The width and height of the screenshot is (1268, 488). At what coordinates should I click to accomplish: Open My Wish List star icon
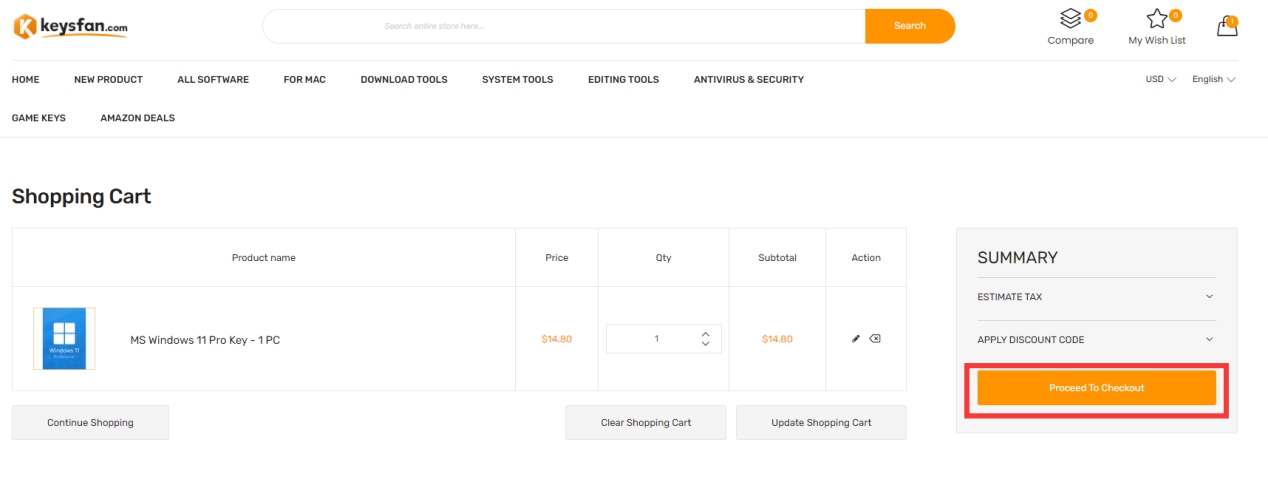1157,19
